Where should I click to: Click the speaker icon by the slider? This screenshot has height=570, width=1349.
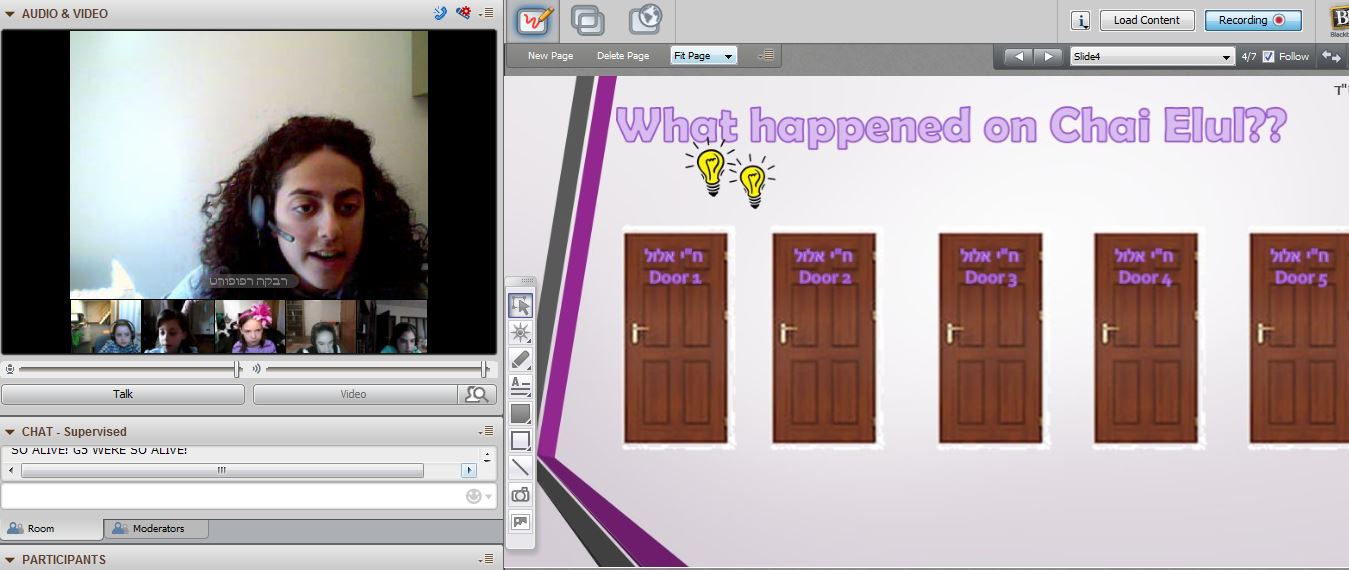(x=256, y=369)
